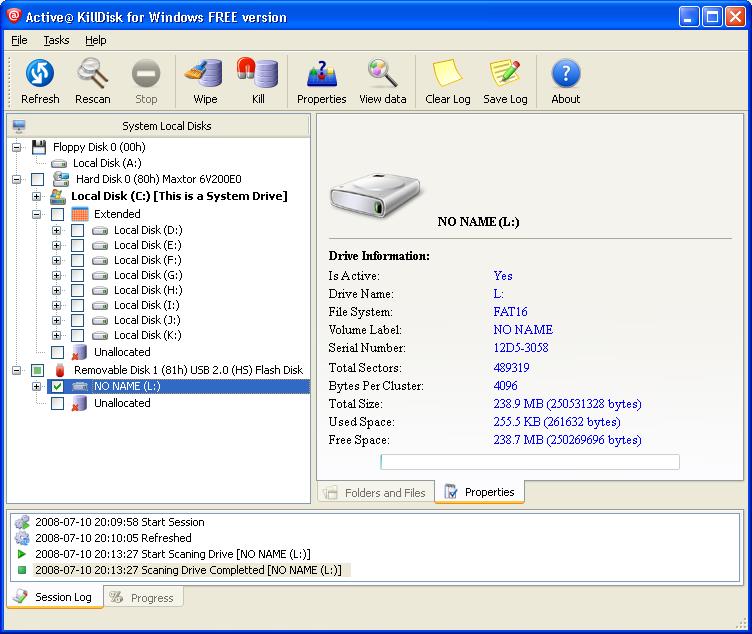Click the Hard Disk 0 Maxtor icon
752x634 pixels.
pyautogui.click(x=61, y=179)
